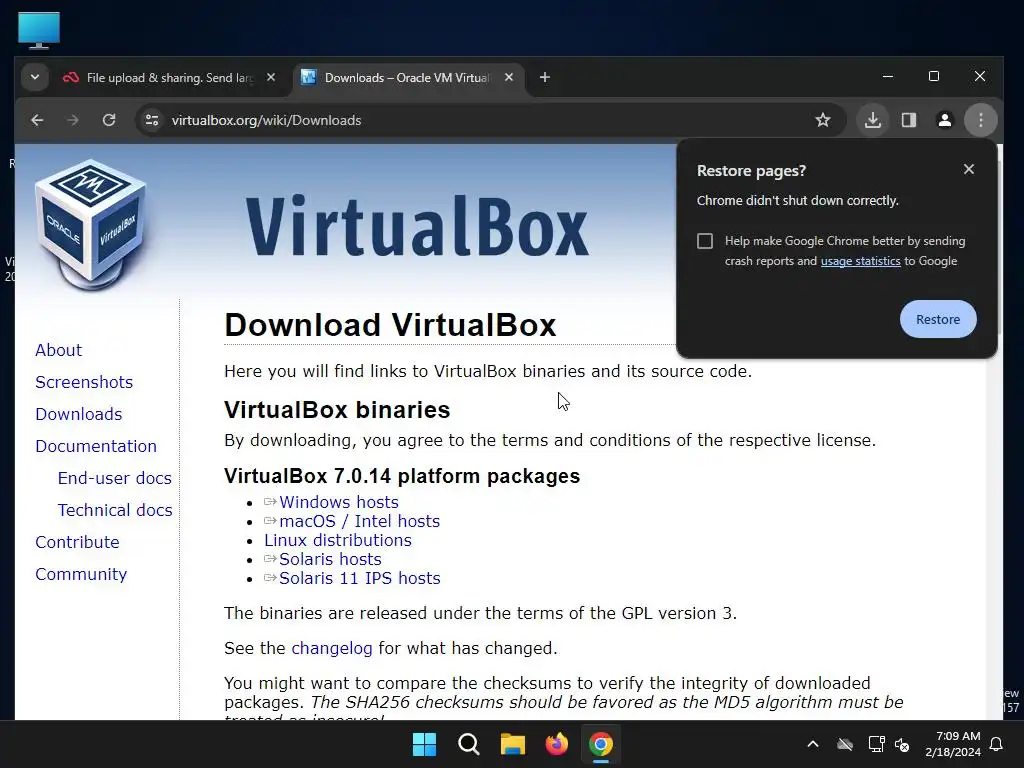Select the Downloads – Oracle VM VirtualBox tab
The image size is (1024, 768).
click(408, 78)
